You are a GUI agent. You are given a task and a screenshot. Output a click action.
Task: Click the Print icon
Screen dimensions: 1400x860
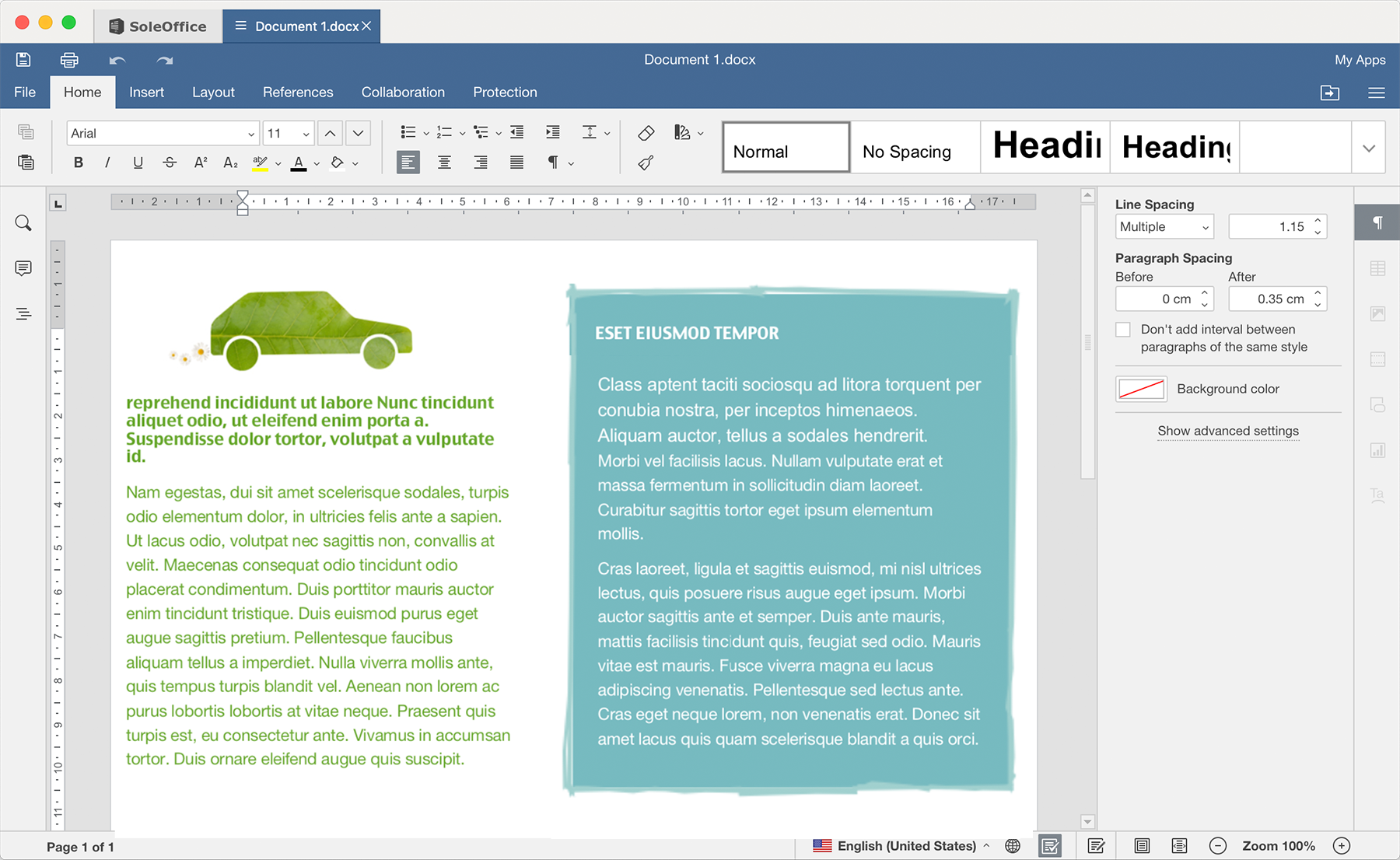pos(69,60)
